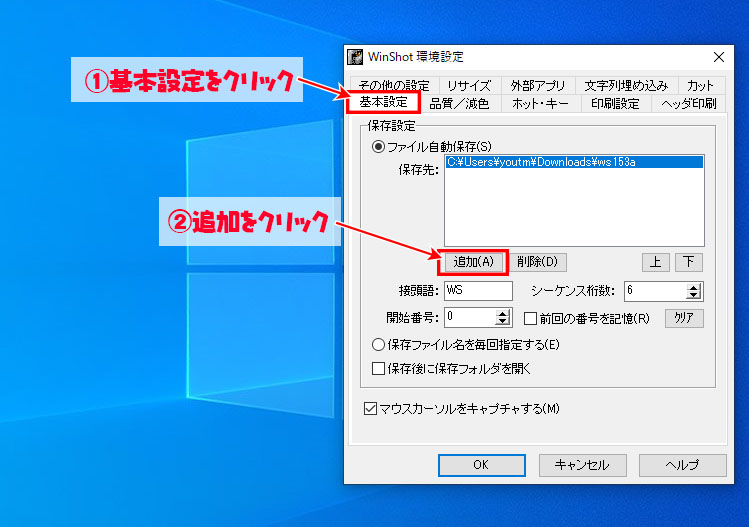Select the ヘッダ印刷 tab

[x=689, y=104]
